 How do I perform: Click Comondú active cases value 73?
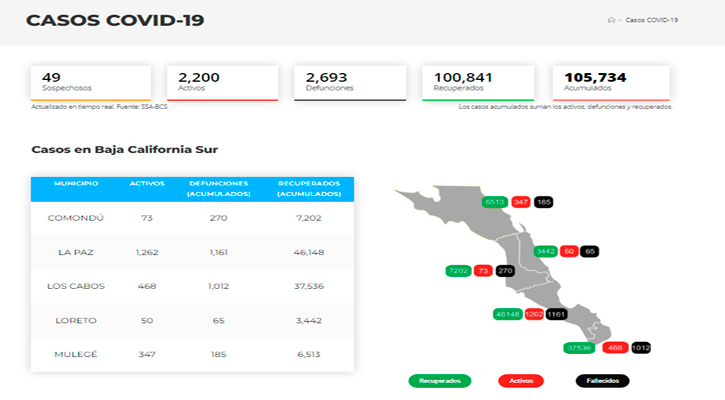[147, 218]
